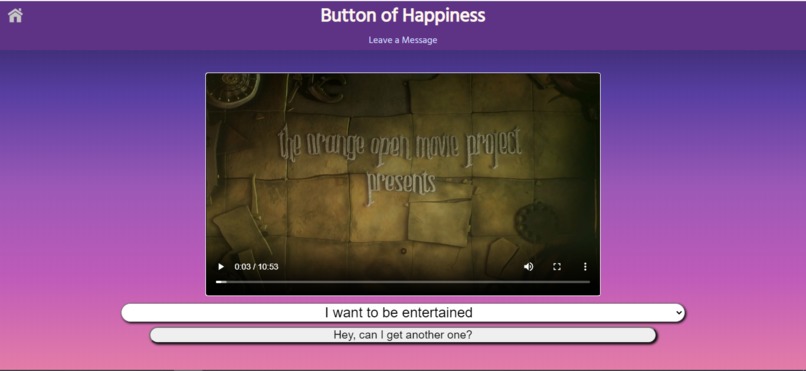Image resolution: width=806 pixels, height=371 pixels.
Task: Go to the home page icon
Action: (15, 15)
